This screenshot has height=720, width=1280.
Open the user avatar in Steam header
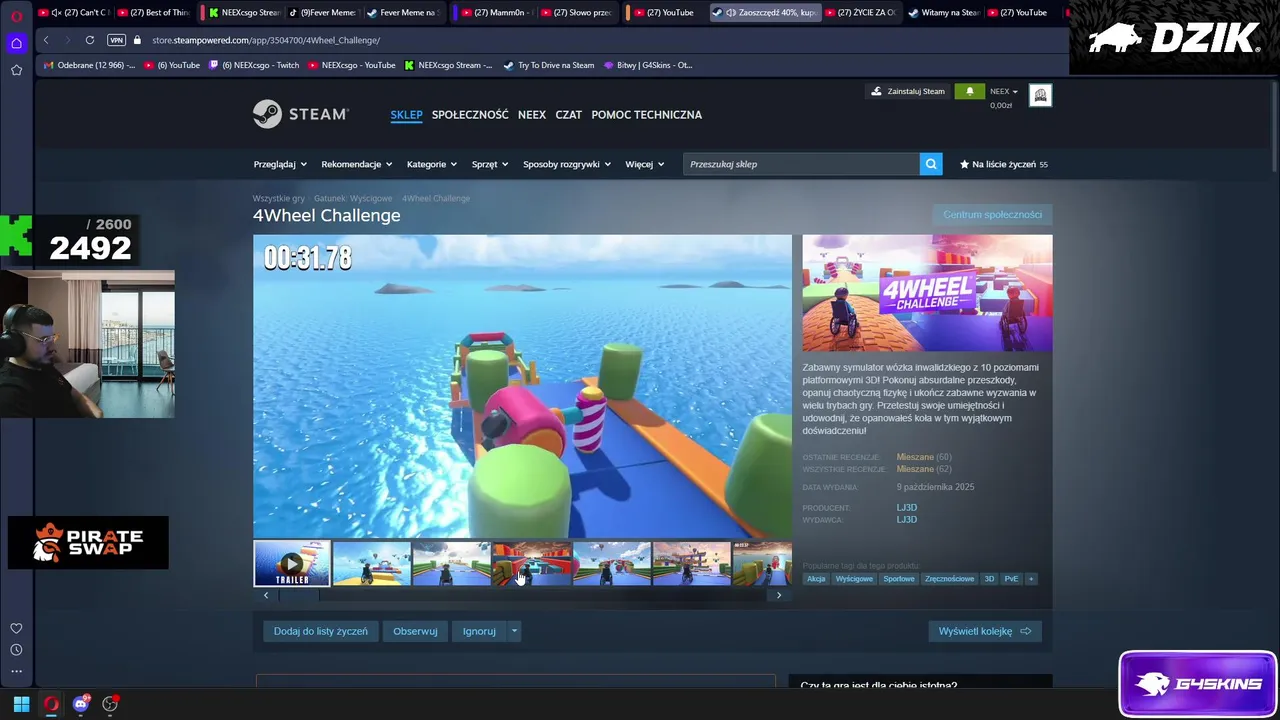(x=1040, y=95)
